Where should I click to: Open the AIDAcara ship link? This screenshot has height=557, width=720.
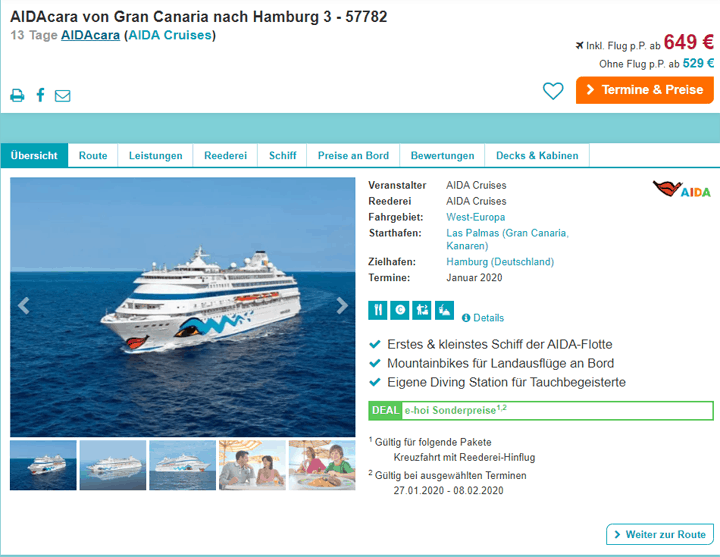90,35
